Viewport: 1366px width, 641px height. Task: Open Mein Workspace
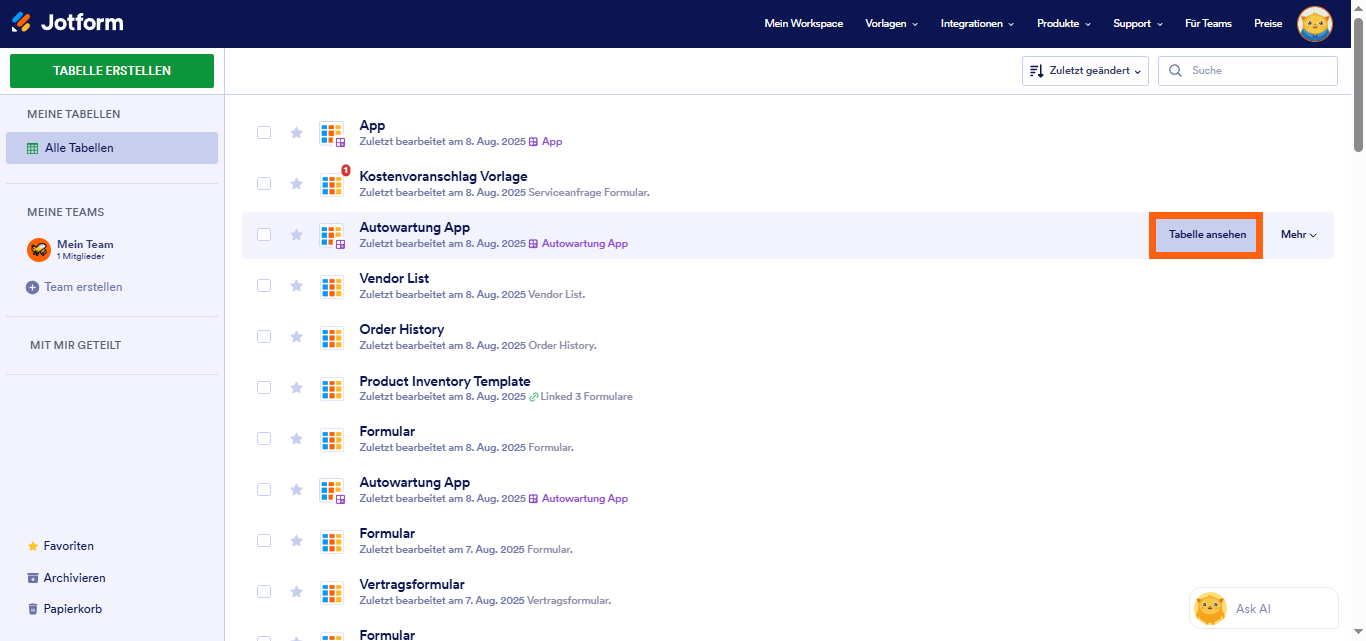coord(803,23)
